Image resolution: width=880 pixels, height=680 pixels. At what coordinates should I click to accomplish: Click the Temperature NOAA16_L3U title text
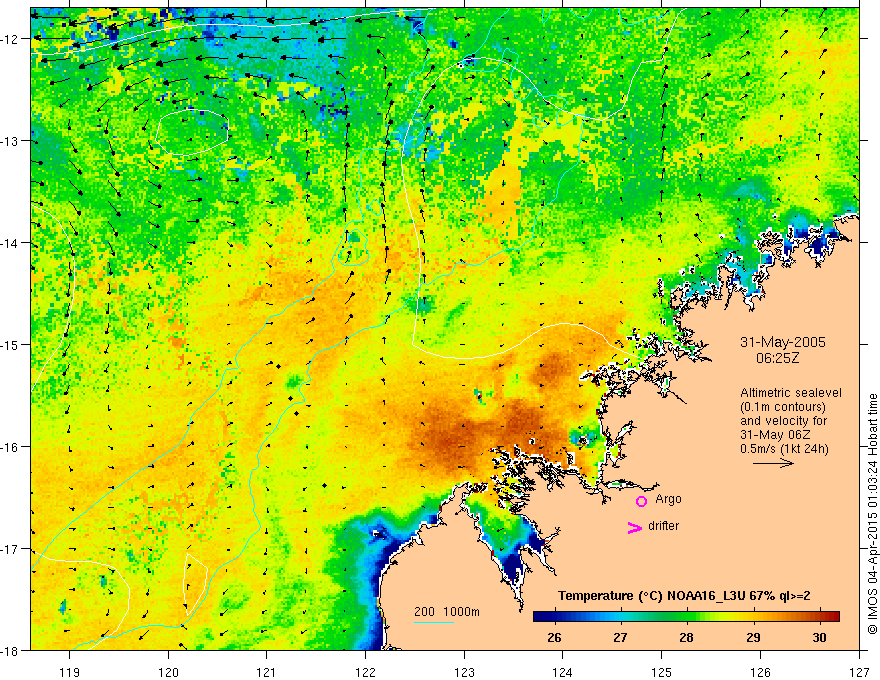[684, 596]
